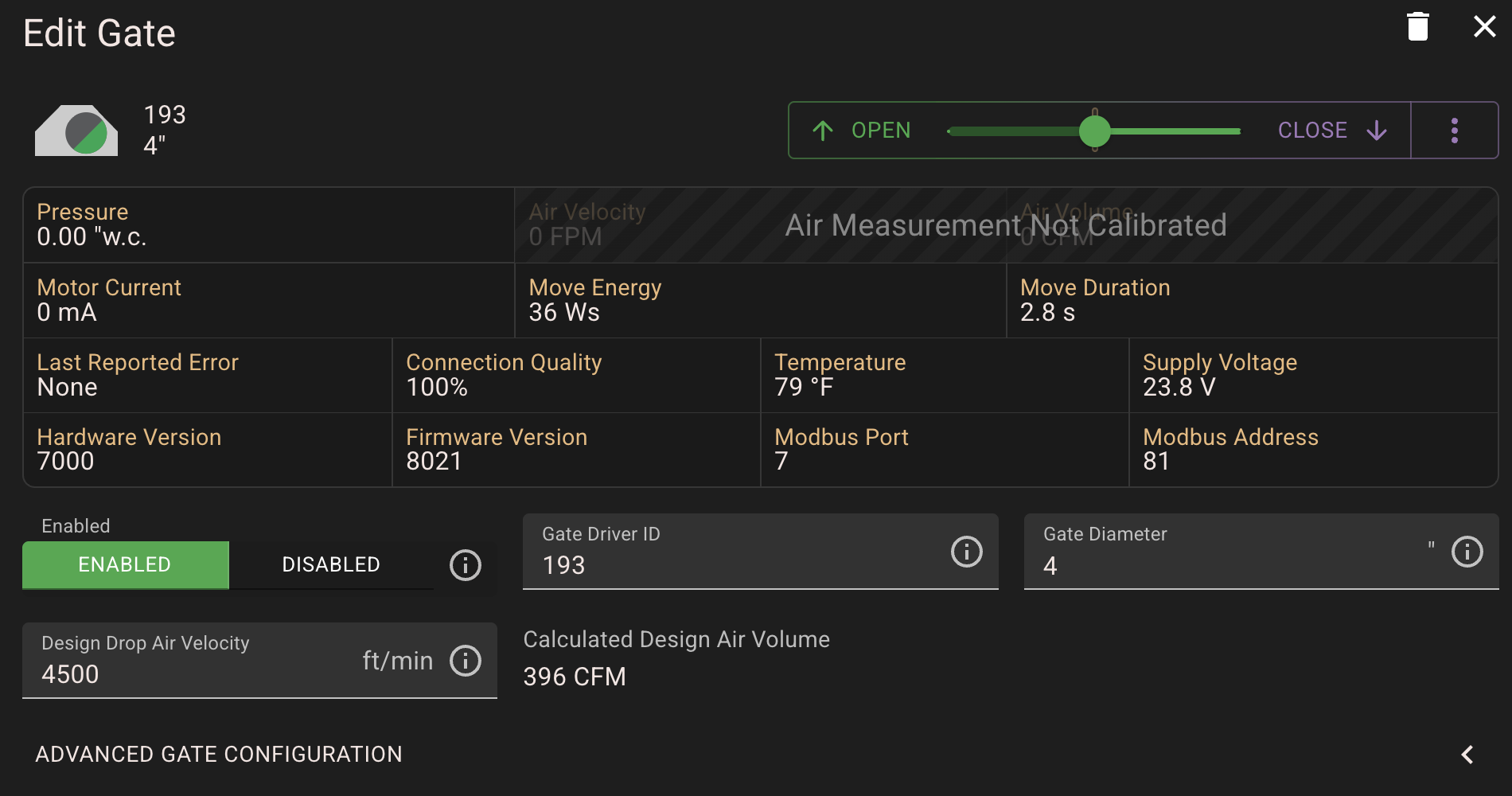
Task: Click the gate damper status icon
Action: point(76,131)
